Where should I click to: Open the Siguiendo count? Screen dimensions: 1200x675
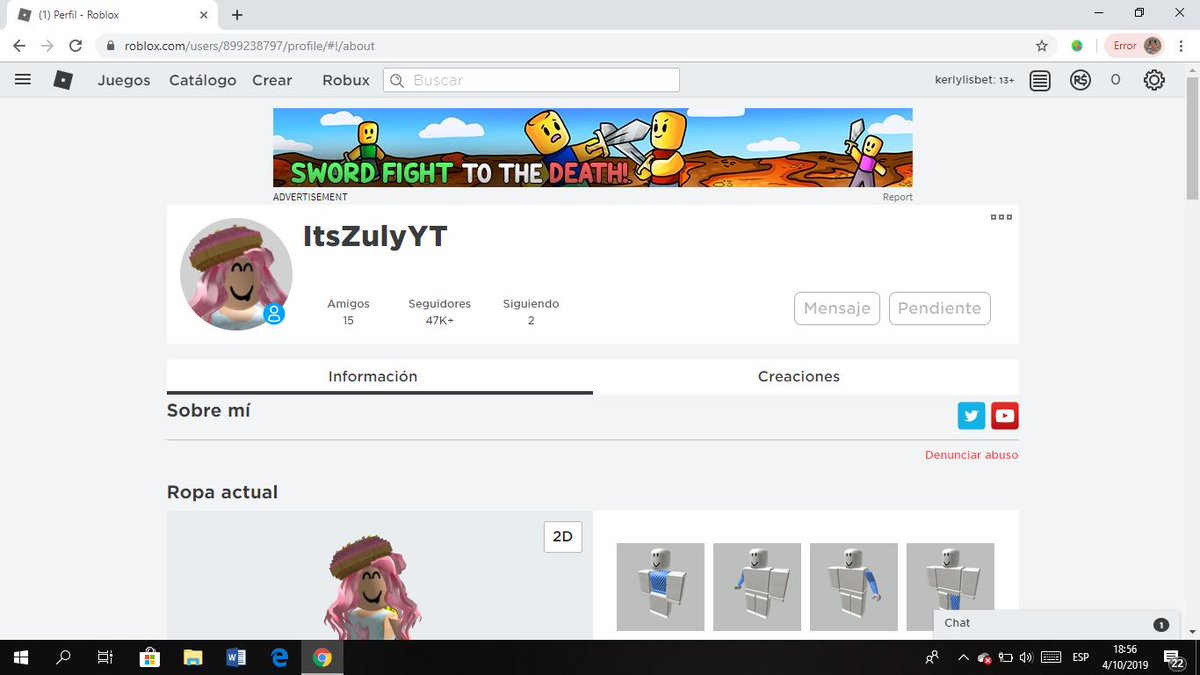click(531, 311)
